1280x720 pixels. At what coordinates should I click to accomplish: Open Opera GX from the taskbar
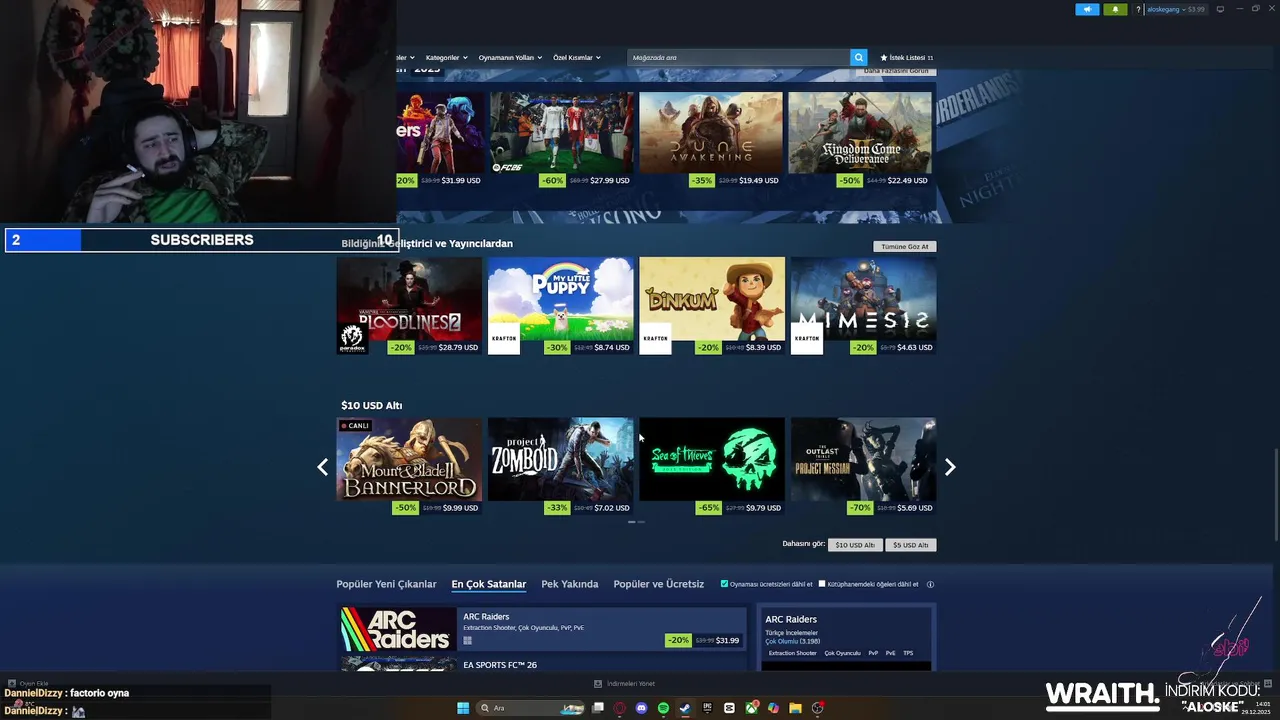(620, 708)
